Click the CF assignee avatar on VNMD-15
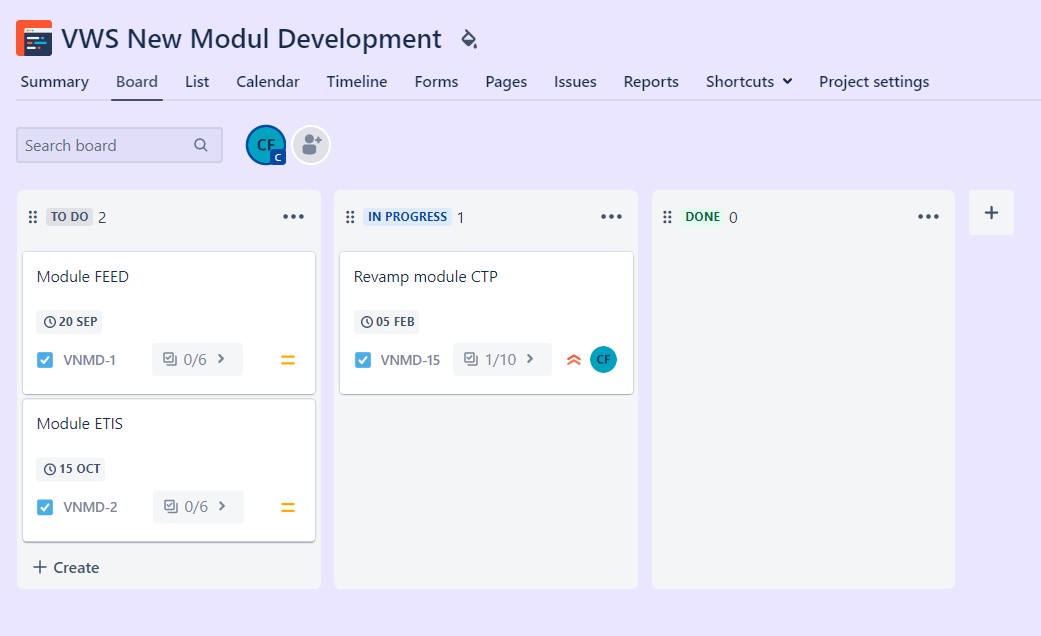The height and width of the screenshot is (636, 1041). coord(603,359)
